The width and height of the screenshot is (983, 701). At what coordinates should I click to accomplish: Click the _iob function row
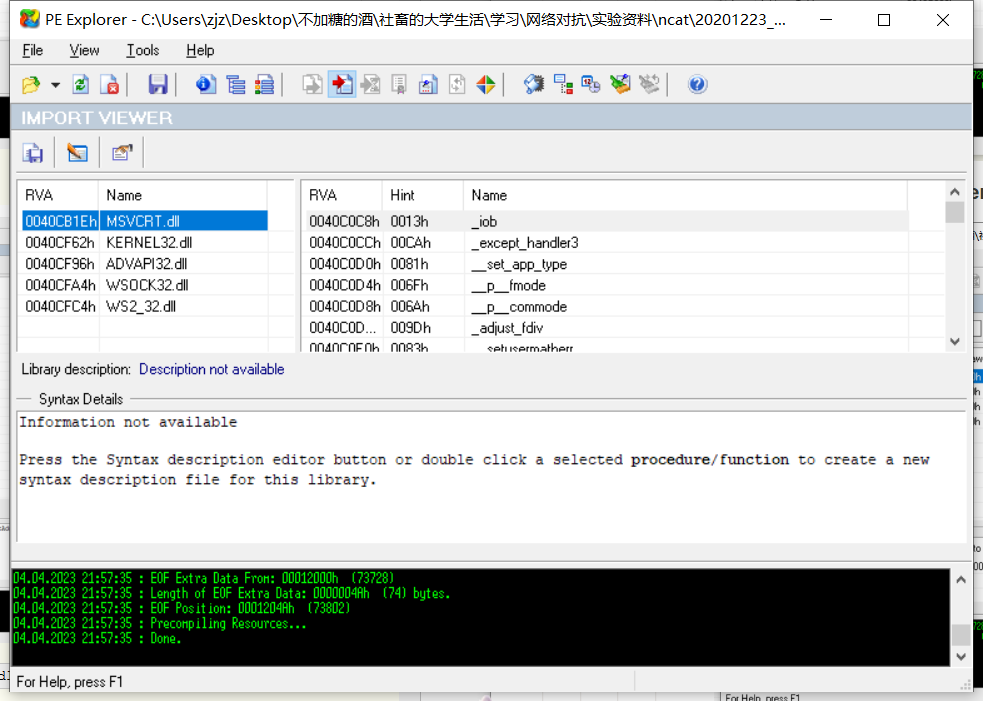pos(606,221)
